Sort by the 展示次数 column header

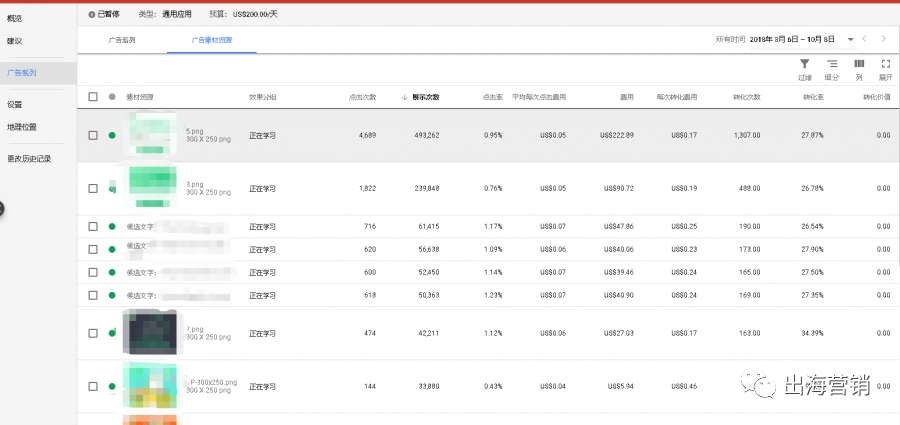pyautogui.click(x=425, y=97)
